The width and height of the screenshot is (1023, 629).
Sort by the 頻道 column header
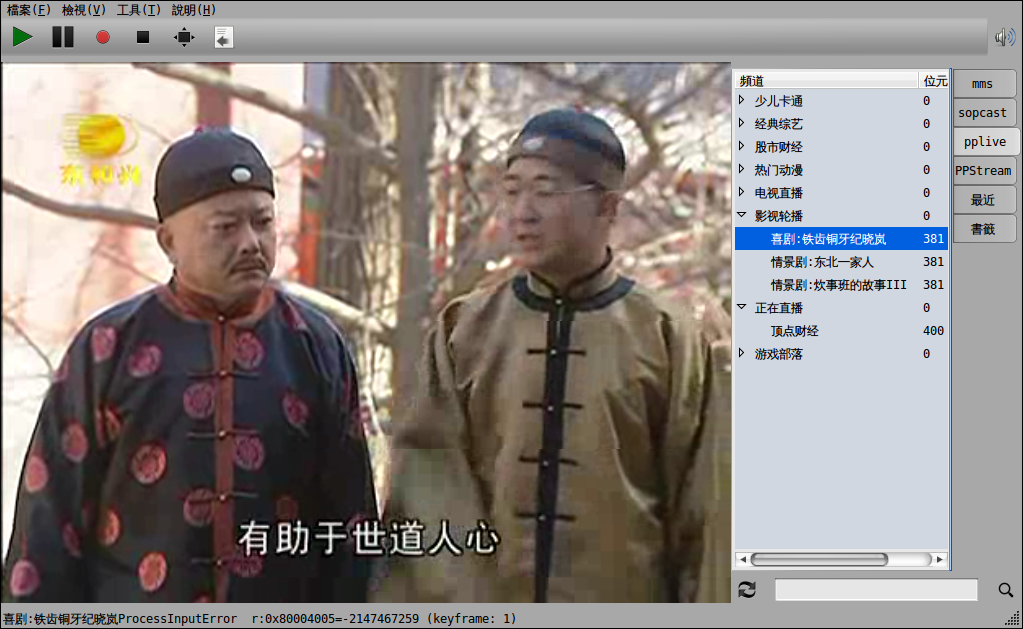tap(827, 81)
